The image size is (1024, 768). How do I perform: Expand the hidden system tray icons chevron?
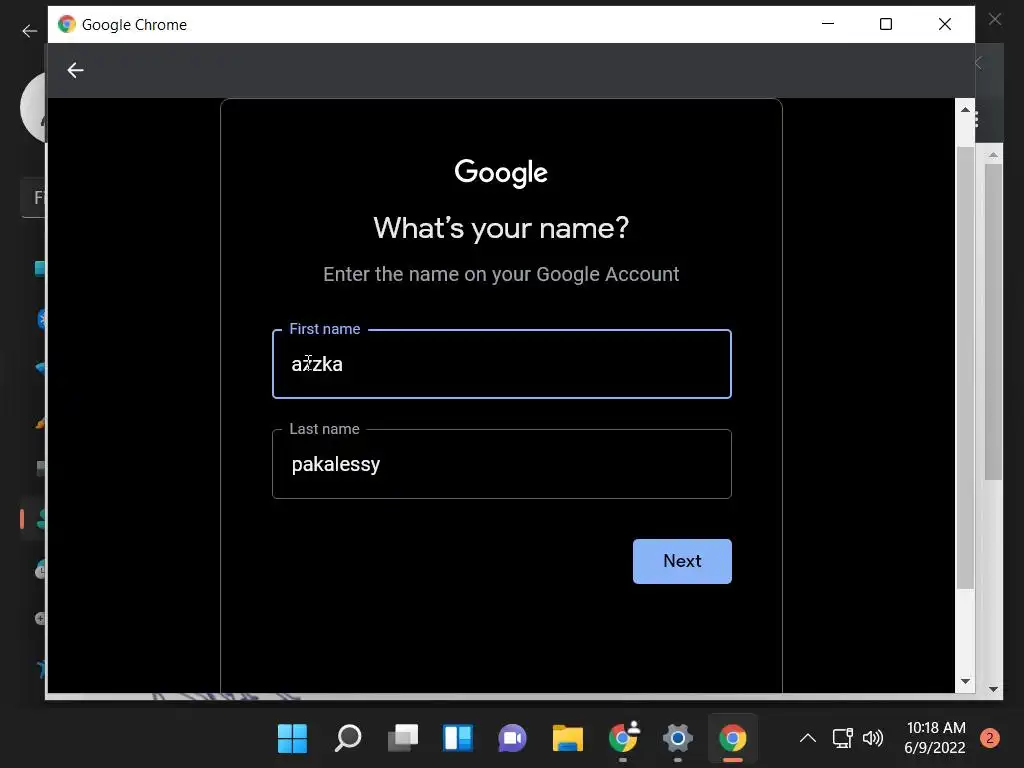point(808,738)
